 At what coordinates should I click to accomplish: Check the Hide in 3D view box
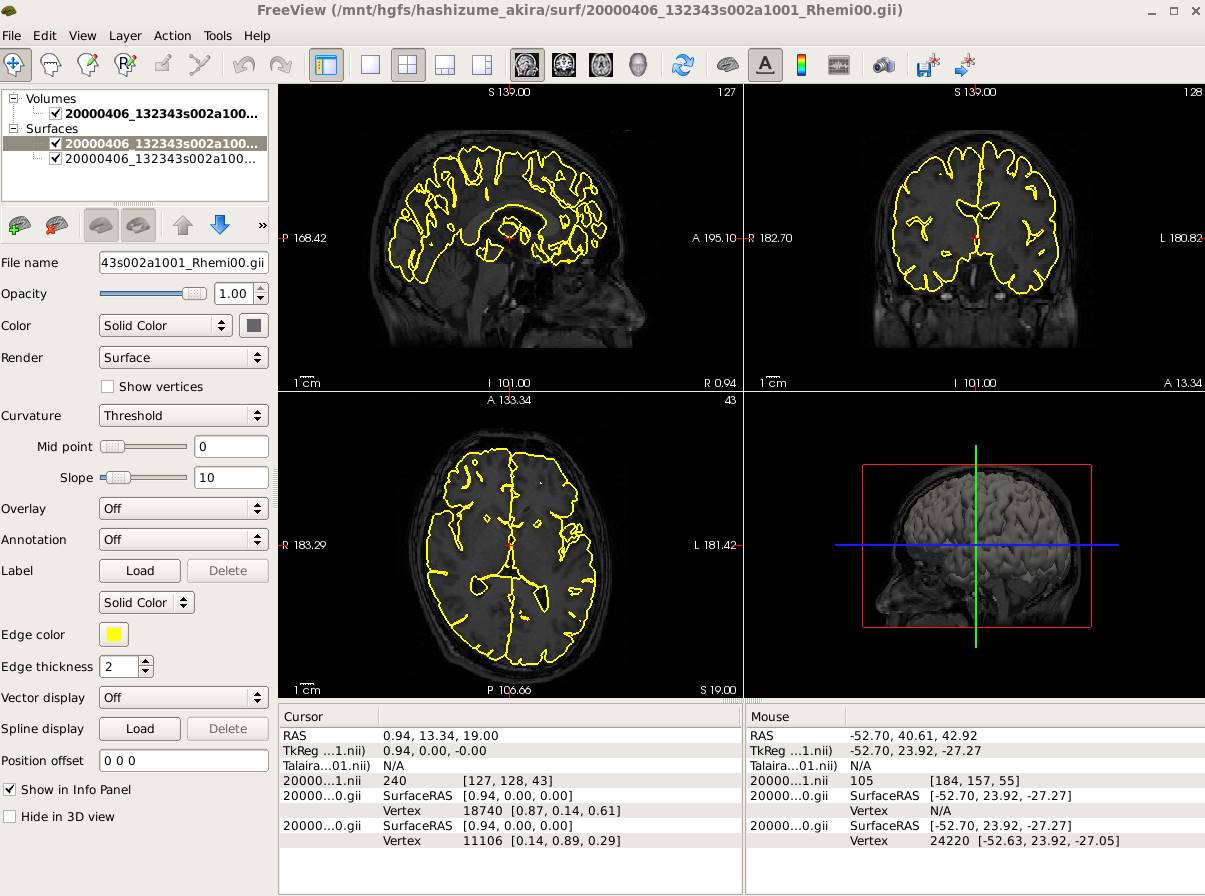pyautogui.click(x=10, y=817)
